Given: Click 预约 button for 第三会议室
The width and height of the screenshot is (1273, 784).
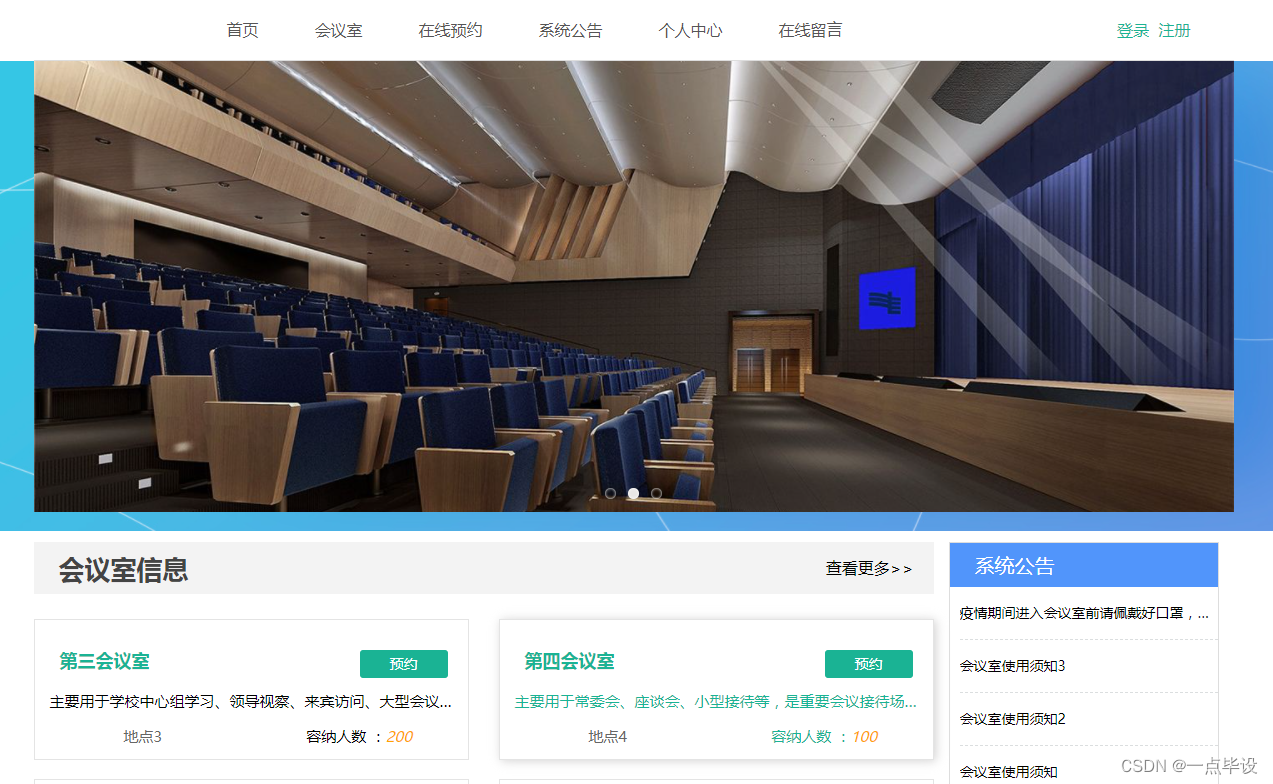Looking at the screenshot, I should click(403, 663).
